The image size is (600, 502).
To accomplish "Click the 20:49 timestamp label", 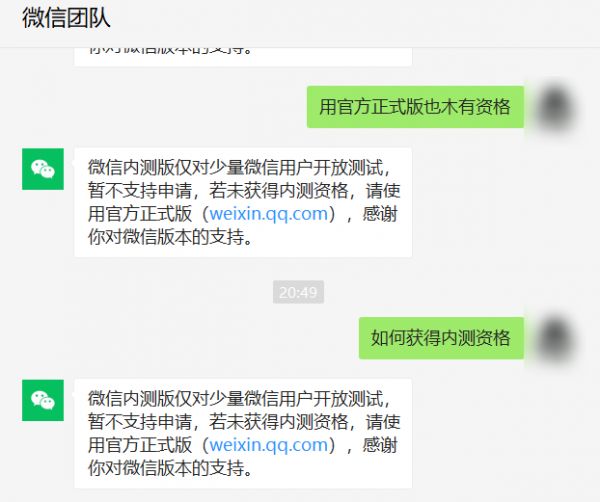I will pos(298,292).
